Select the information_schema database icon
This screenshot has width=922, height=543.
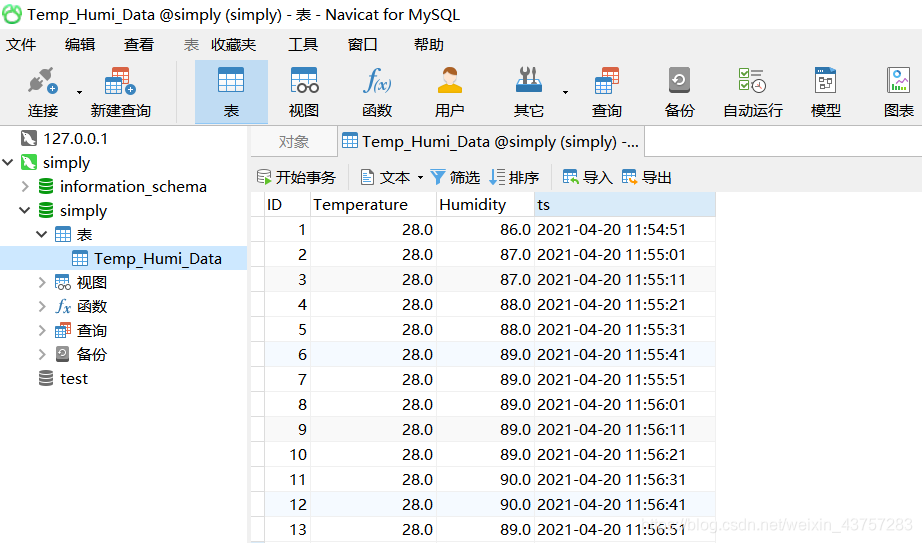pyautogui.click(x=45, y=186)
